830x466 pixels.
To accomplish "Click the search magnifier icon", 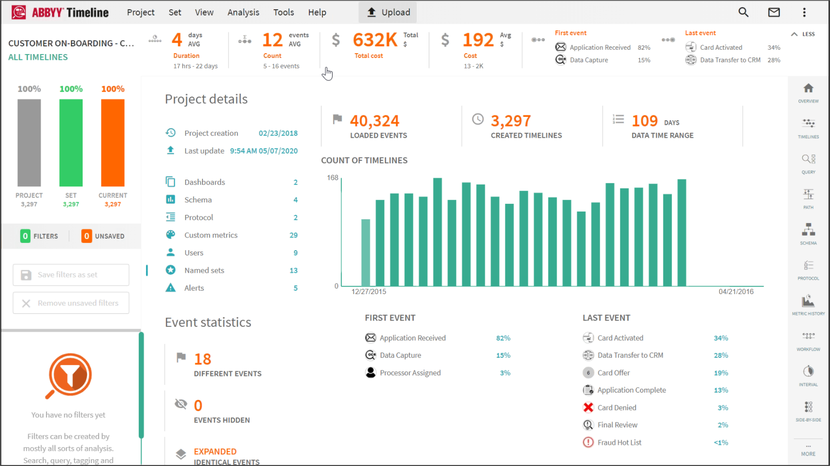I will tap(743, 13).
